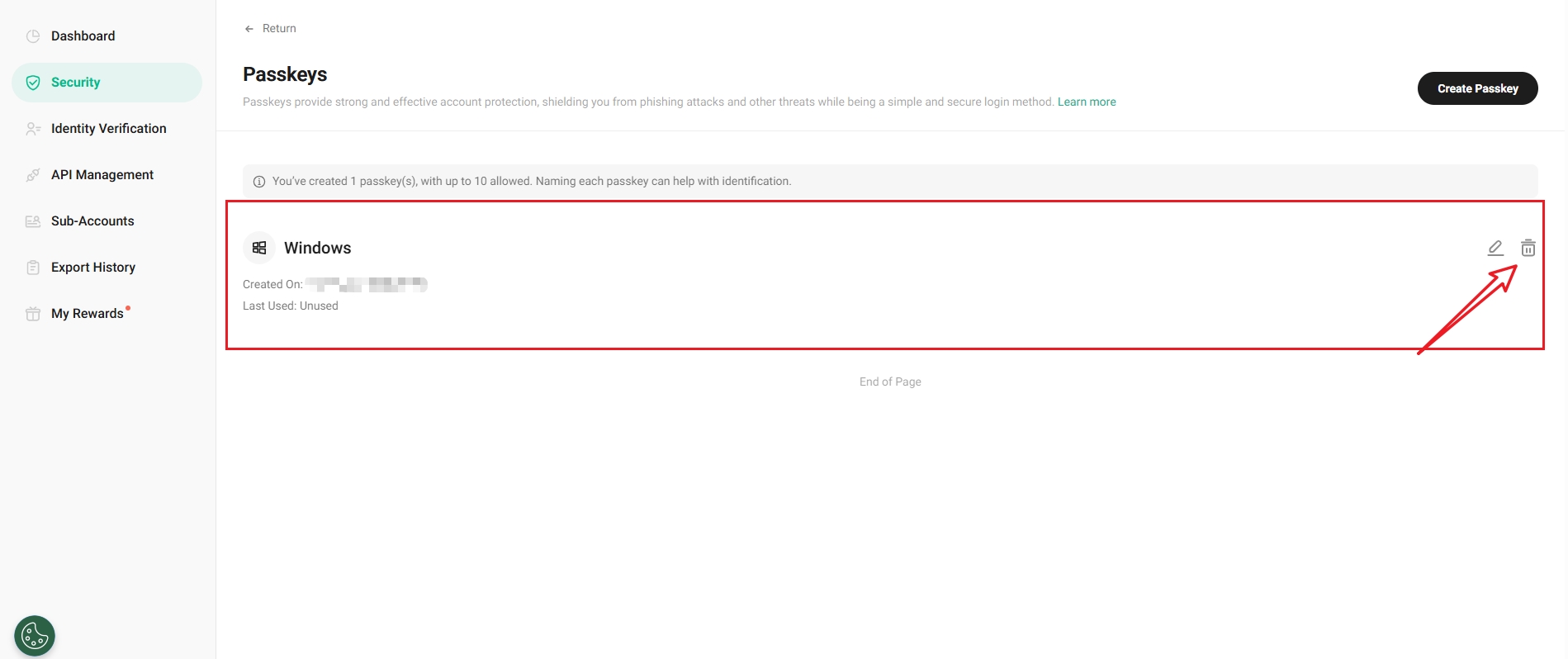Image resolution: width=1568 pixels, height=659 pixels.
Task: Delete the Windows passkey with trash icon
Action: click(x=1528, y=248)
